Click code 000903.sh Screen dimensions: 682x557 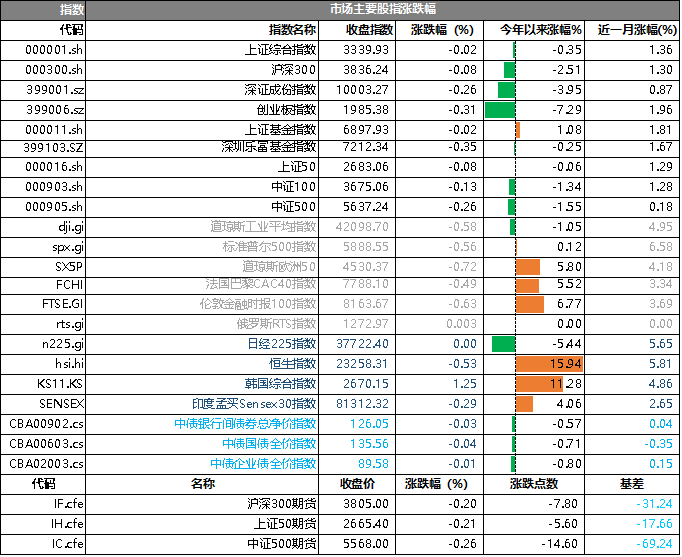click(x=54, y=187)
